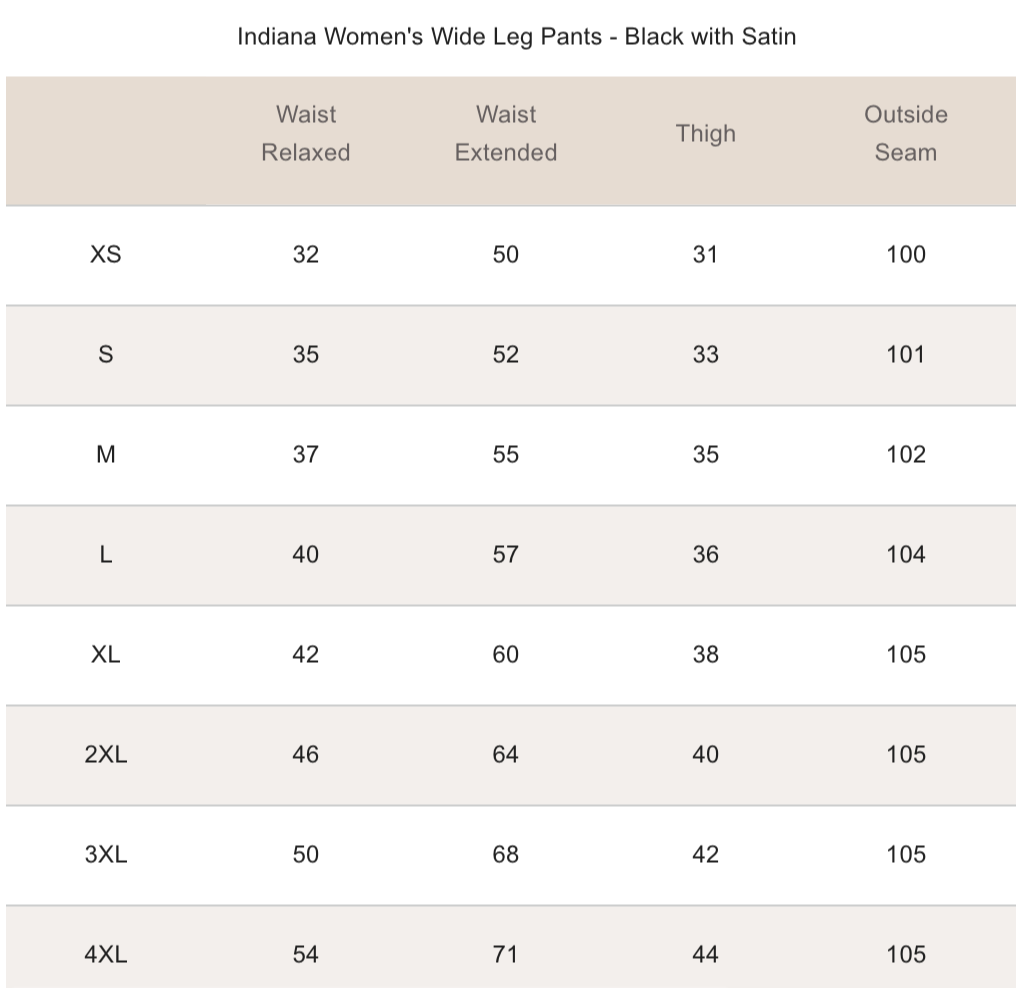
Task: Click XS waist relaxed value 32
Action: (306, 254)
